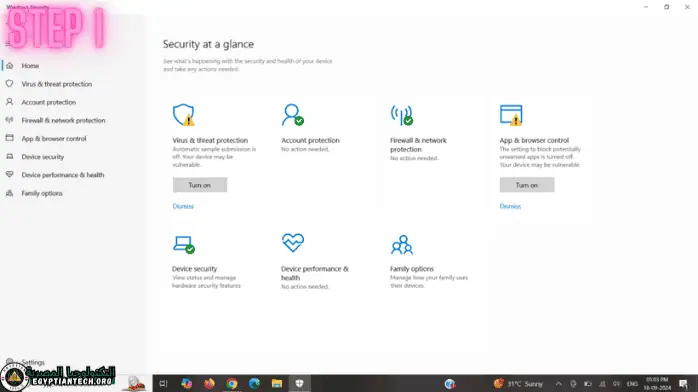The width and height of the screenshot is (698, 392).
Task: Click the antenna icon beside Firewall & network protection in sidebar
Action: 9,120
